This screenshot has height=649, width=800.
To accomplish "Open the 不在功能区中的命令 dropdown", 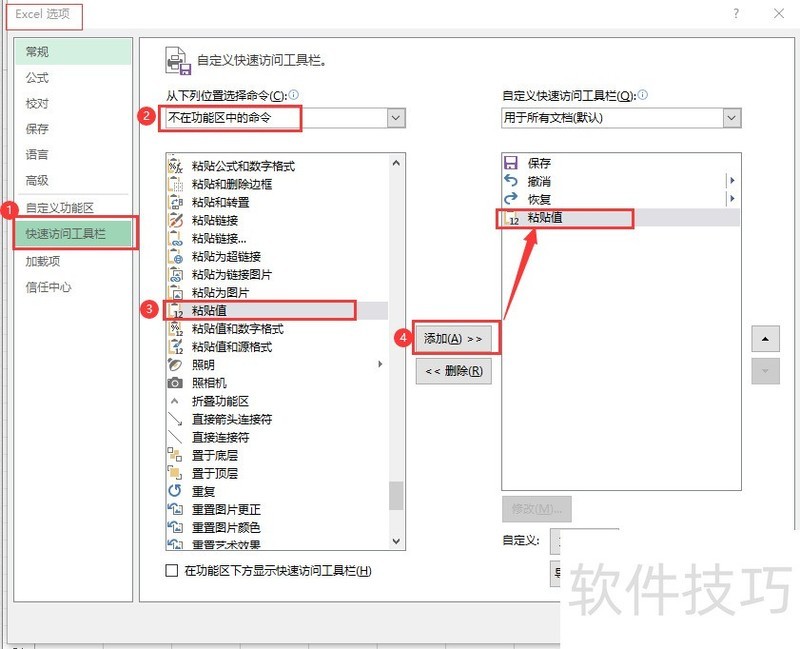I will coord(396,118).
